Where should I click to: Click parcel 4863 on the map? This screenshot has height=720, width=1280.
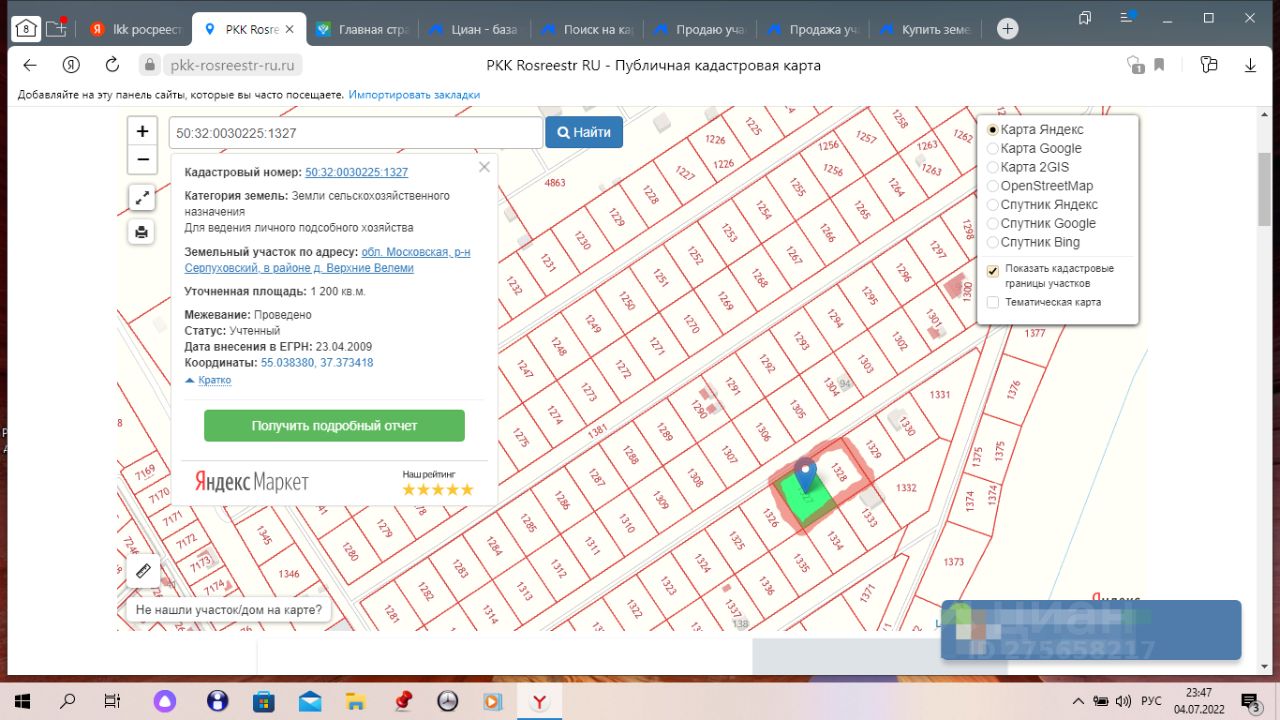point(555,183)
